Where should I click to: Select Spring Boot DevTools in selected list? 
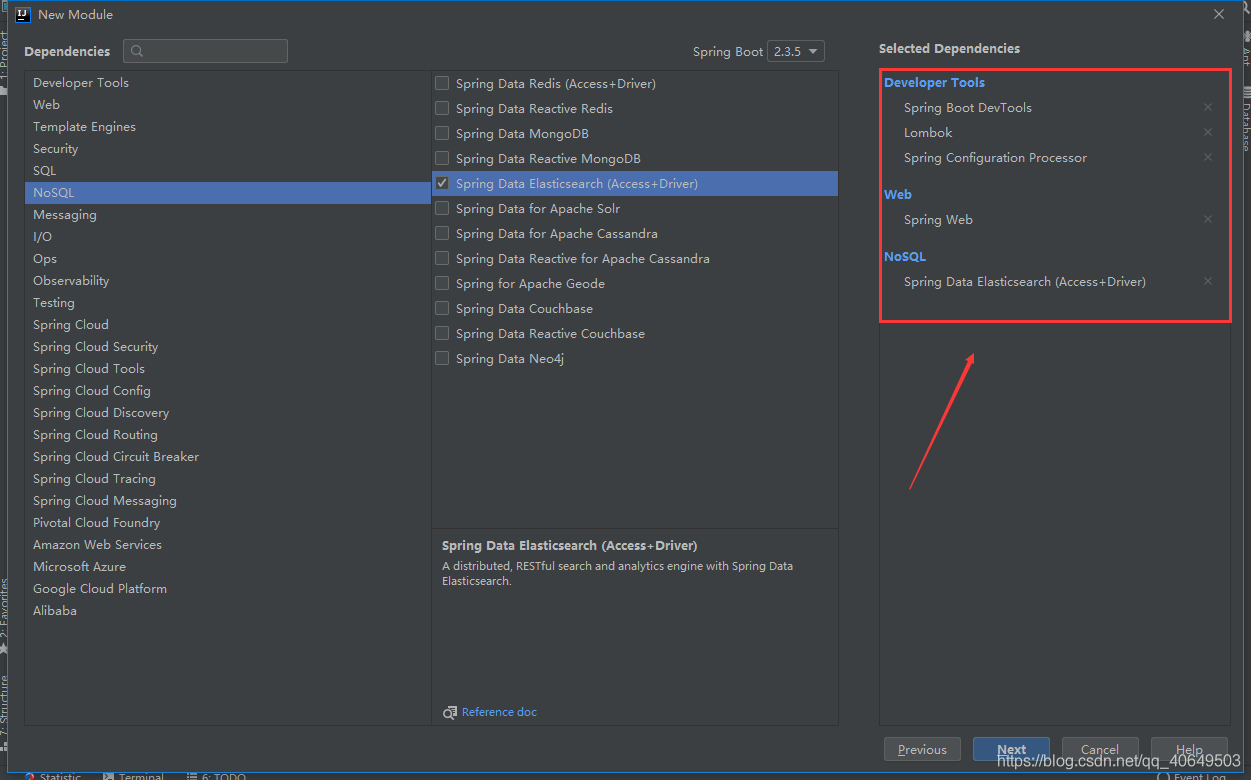[x=968, y=107]
